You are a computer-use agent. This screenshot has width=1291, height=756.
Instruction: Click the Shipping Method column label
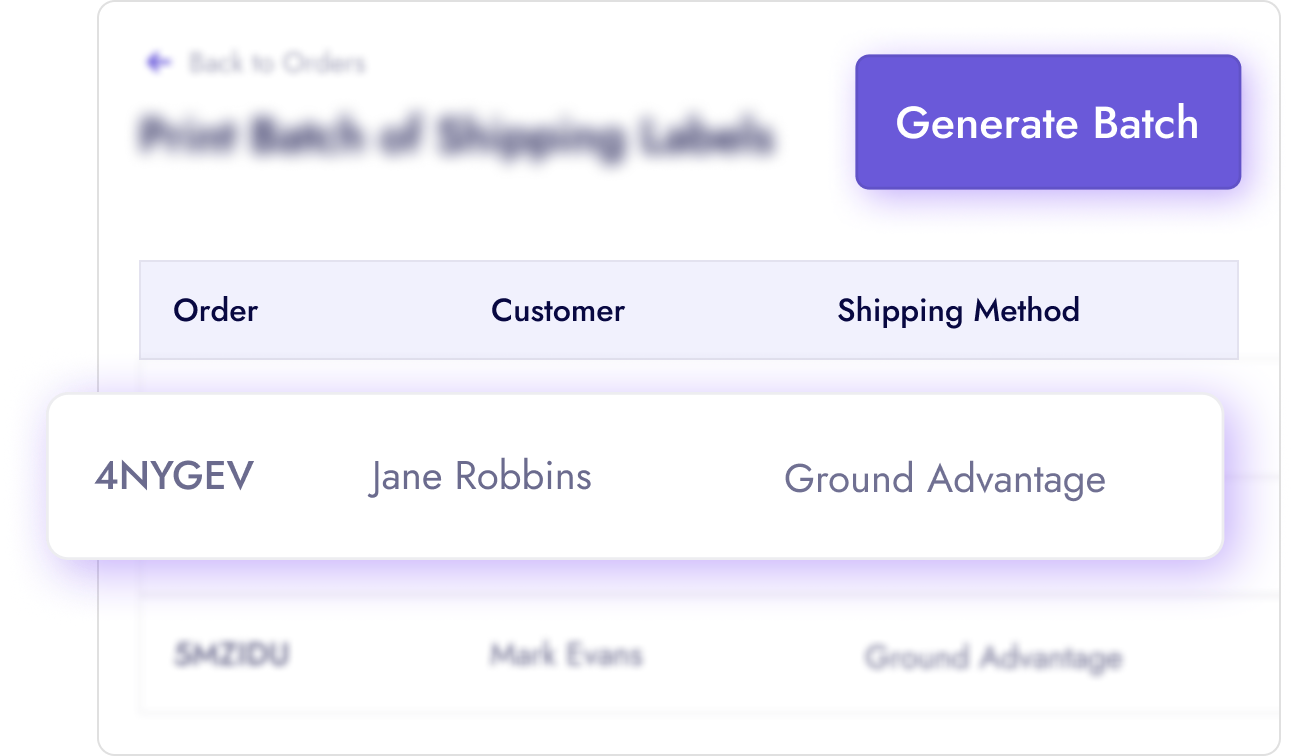(958, 311)
